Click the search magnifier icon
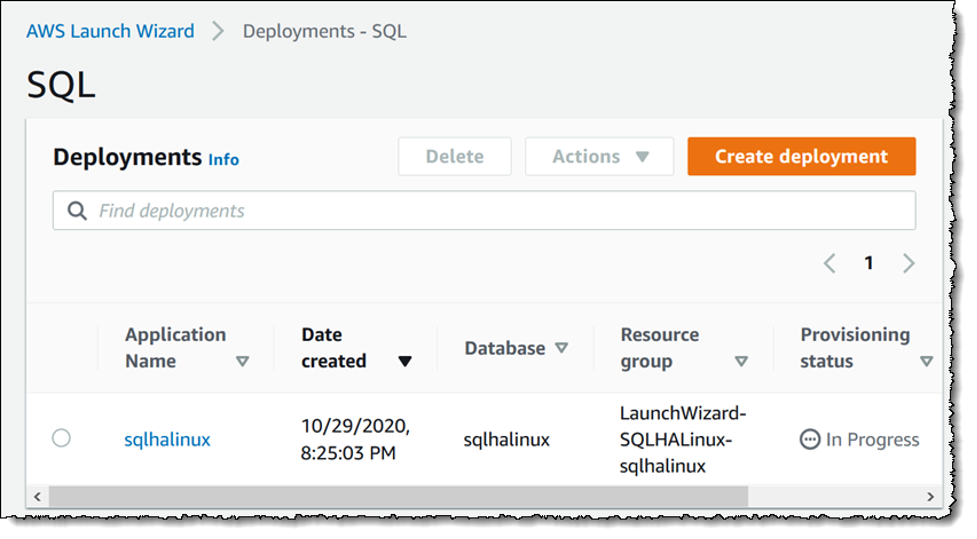This screenshot has width=977, height=539. click(76, 211)
